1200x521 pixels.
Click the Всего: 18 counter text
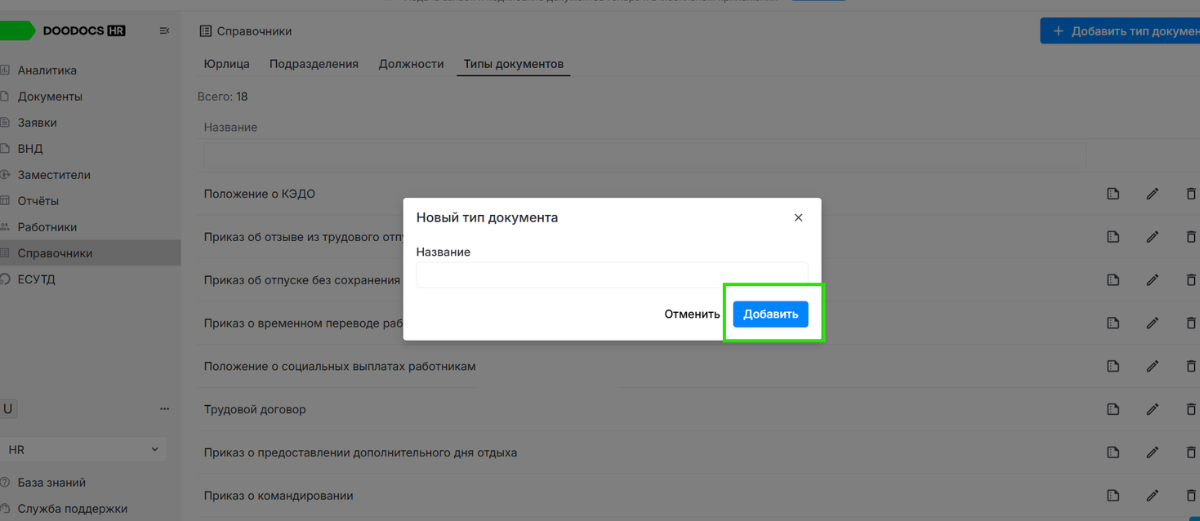click(x=223, y=97)
